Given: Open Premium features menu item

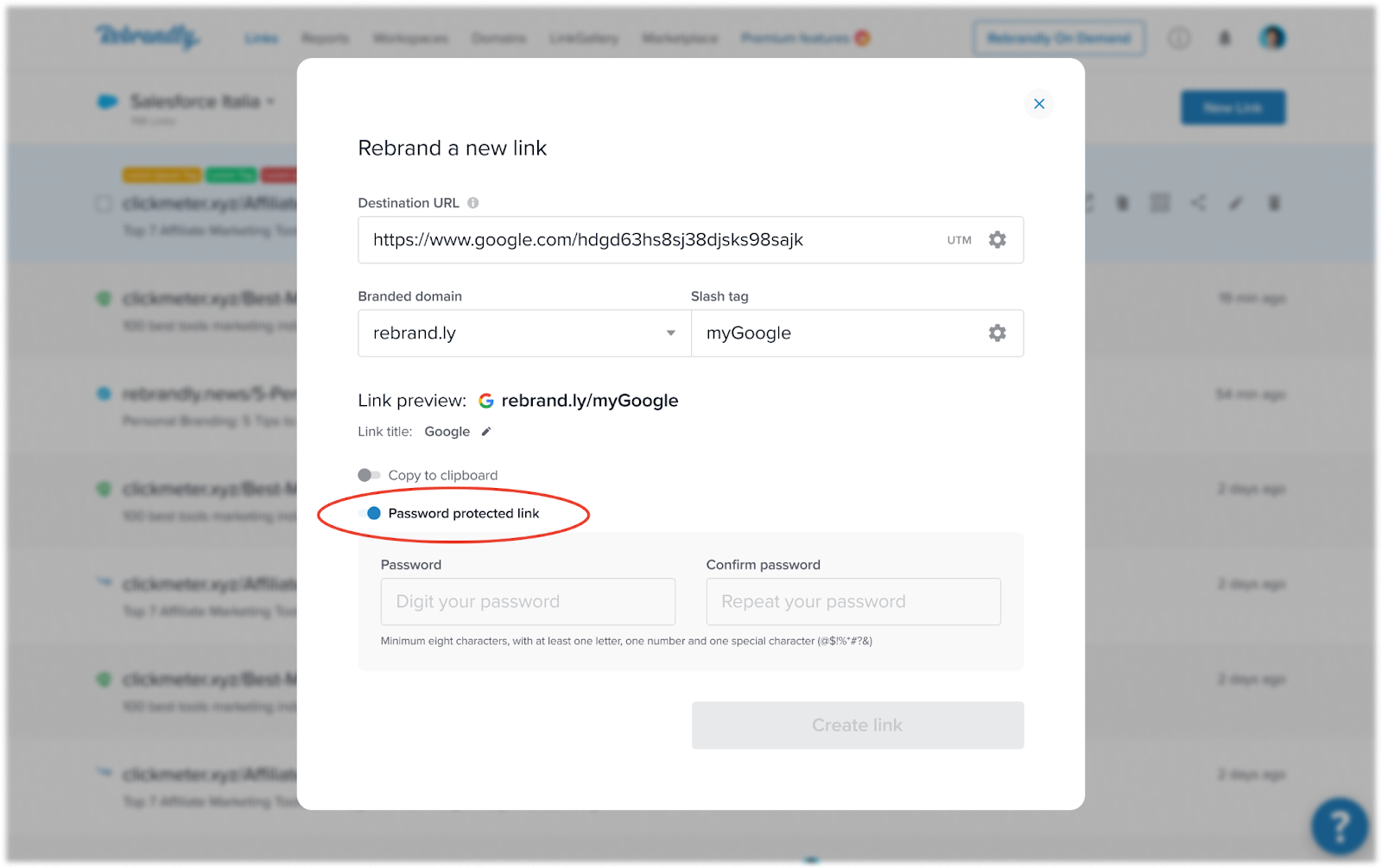Looking at the screenshot, I should coord(805,38).
